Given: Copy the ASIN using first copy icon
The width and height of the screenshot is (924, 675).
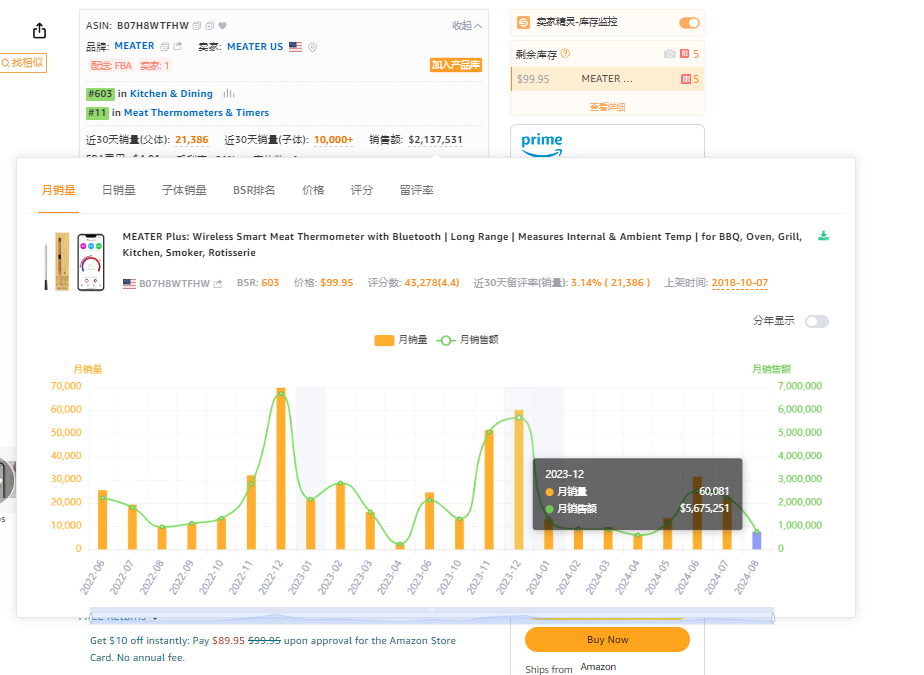Looking at the screenshot, I should pos(197,26).
